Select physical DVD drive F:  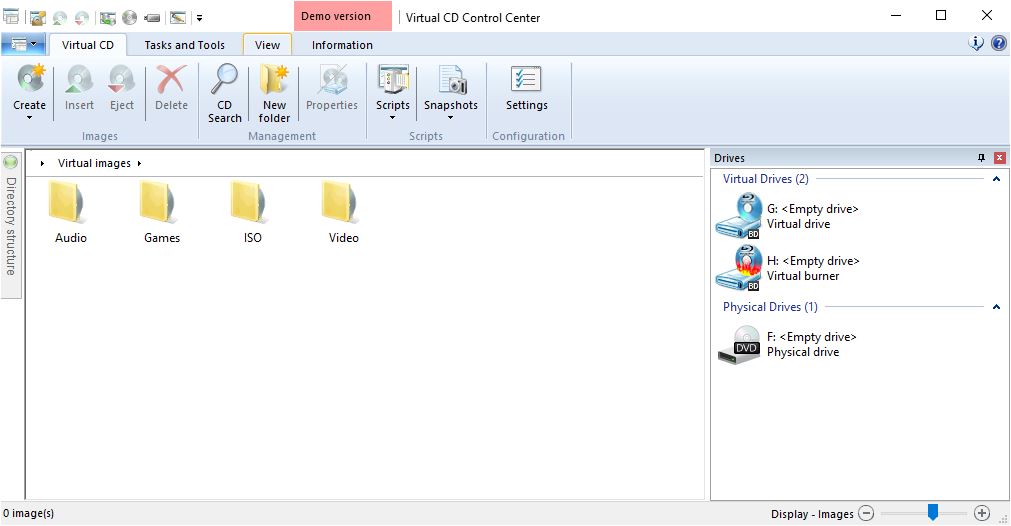point(787,344)
